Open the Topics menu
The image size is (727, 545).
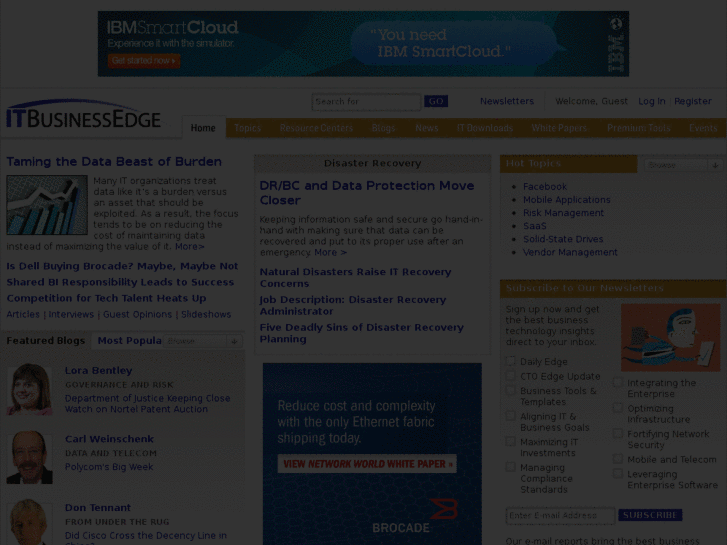[x=248, y=128]
